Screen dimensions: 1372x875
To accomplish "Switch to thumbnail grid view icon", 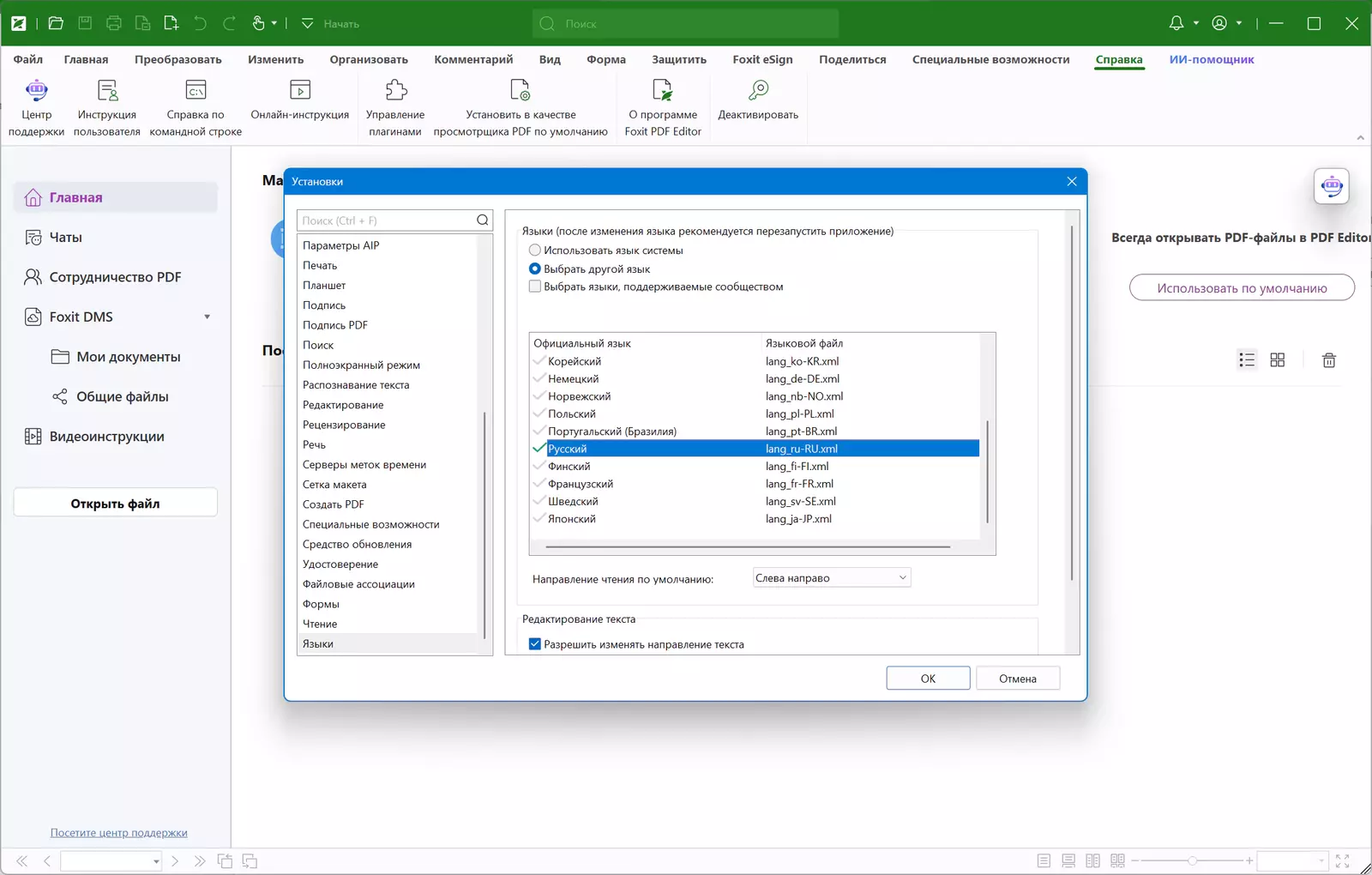I will (x=1278, y=360).
